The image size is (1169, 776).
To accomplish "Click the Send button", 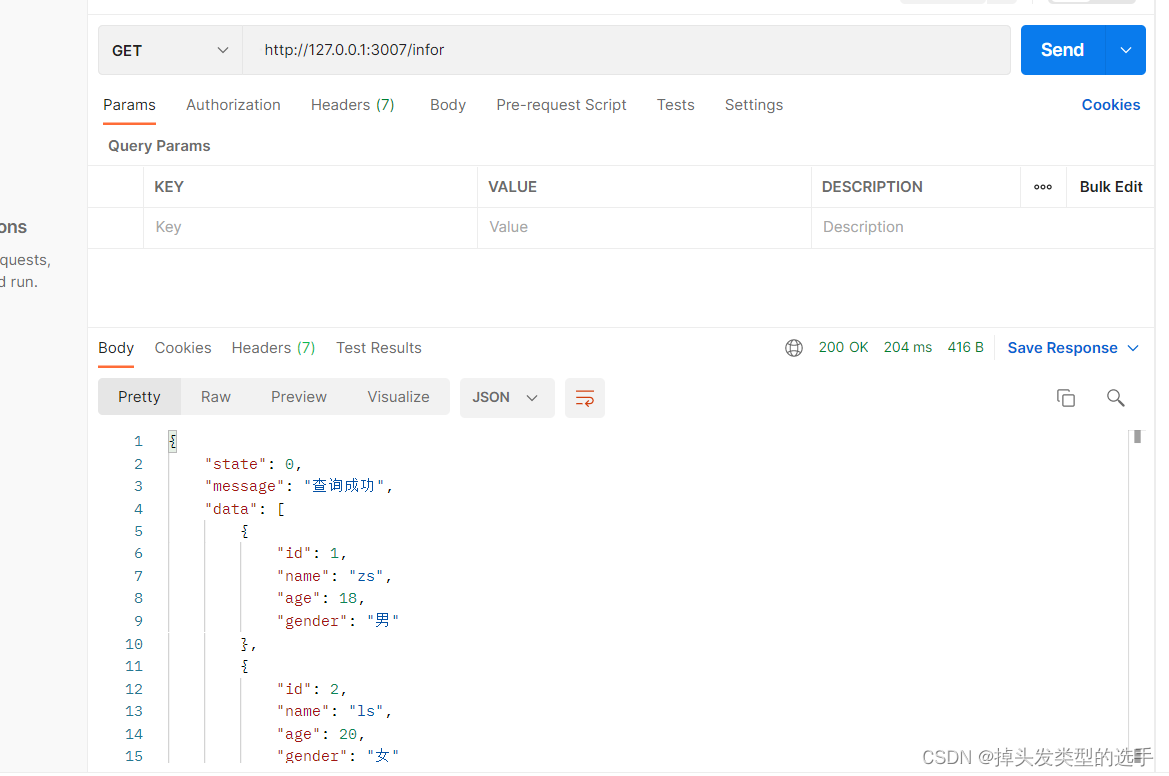I will click(1062, 49).
